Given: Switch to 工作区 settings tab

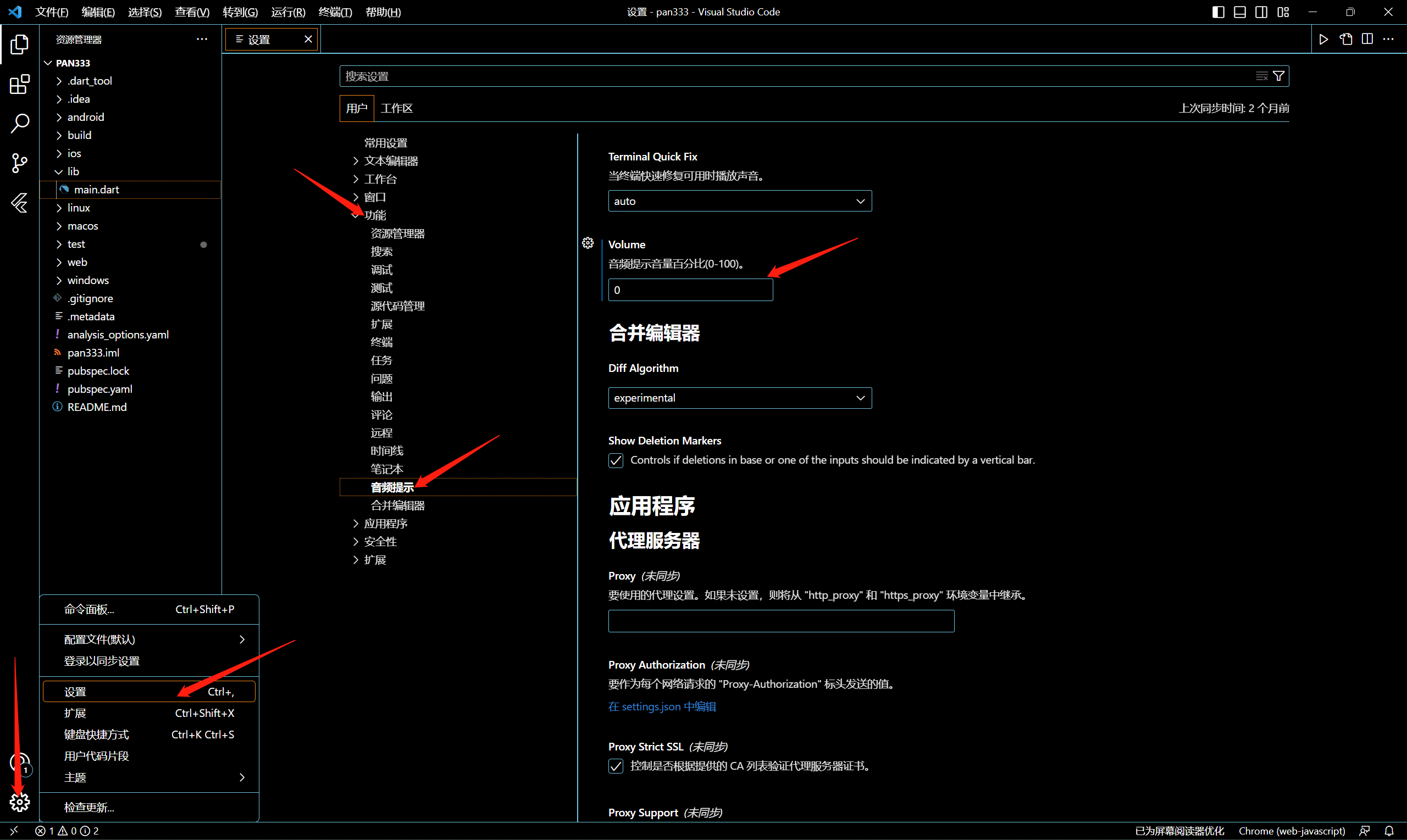Looking at the screenshot, I should (x=396, y=108).
